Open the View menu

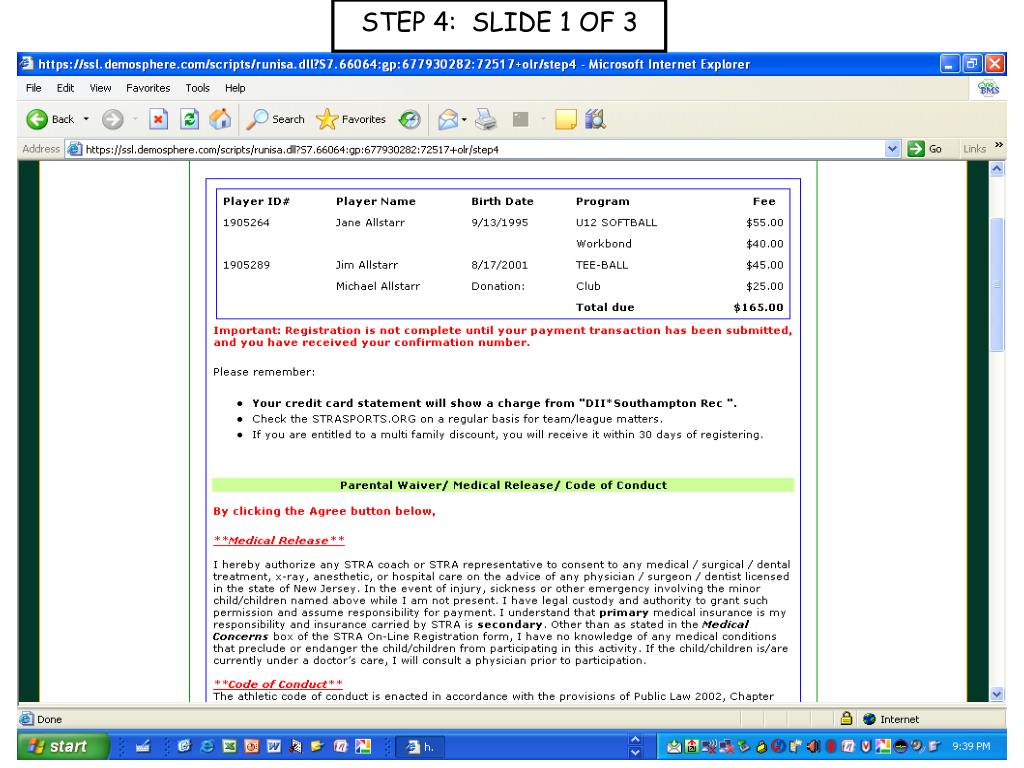tap(101, 88)
